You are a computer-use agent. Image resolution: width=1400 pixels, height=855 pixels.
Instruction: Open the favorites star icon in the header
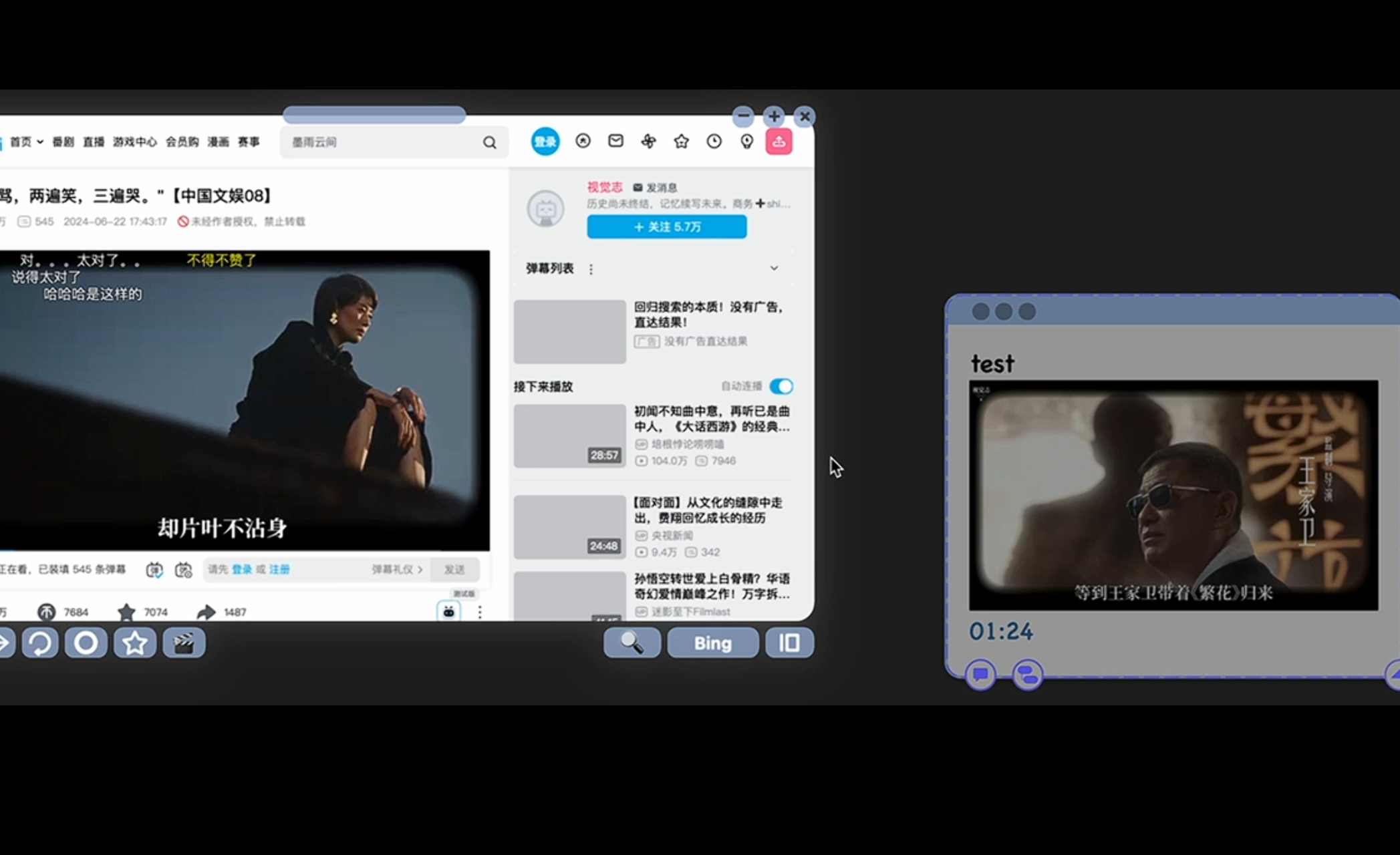(x=681, y=141)
